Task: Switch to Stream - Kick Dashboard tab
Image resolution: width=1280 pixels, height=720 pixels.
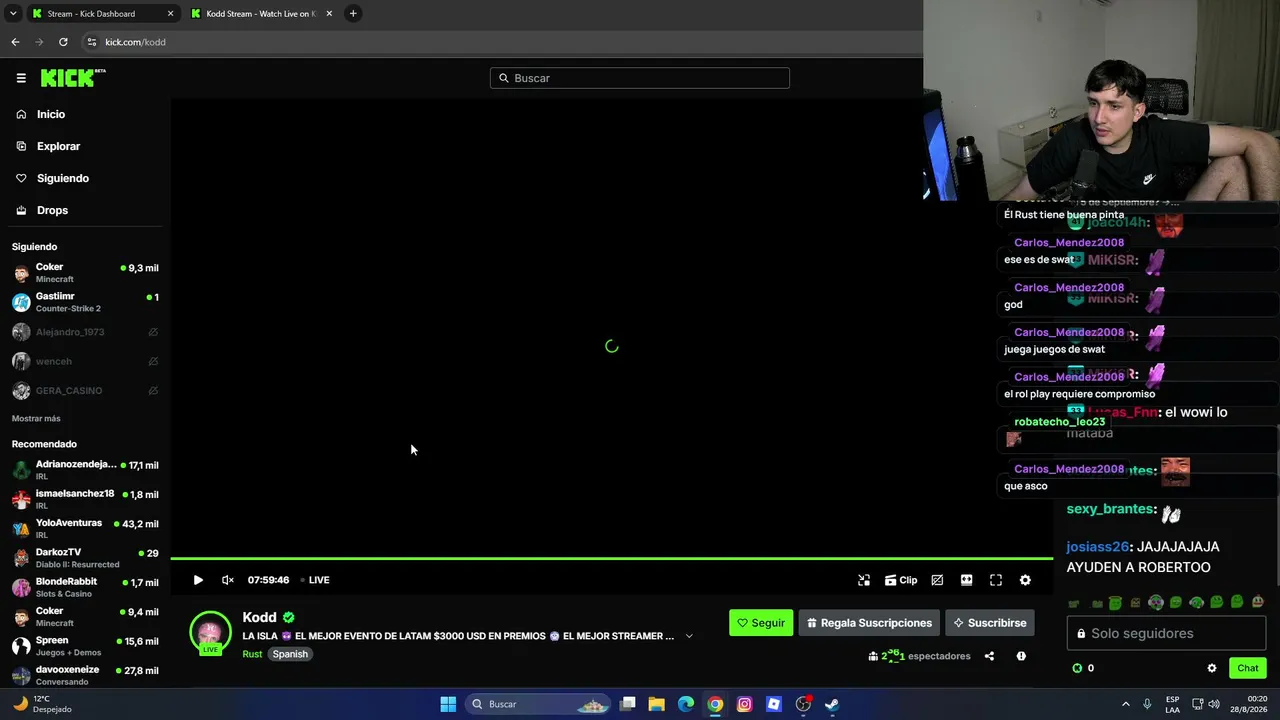Action: (101, 14)
